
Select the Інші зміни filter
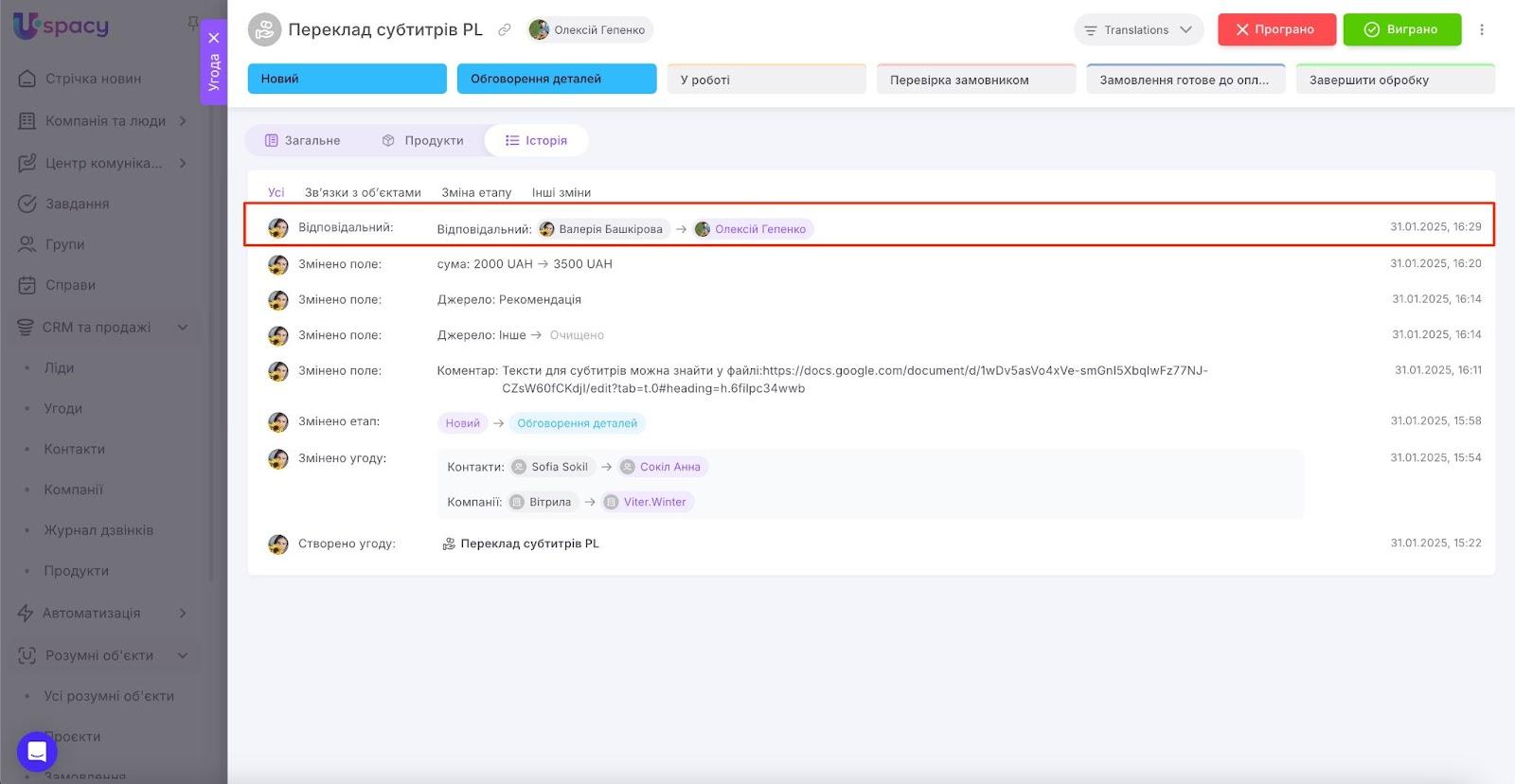tap(561, 192)
